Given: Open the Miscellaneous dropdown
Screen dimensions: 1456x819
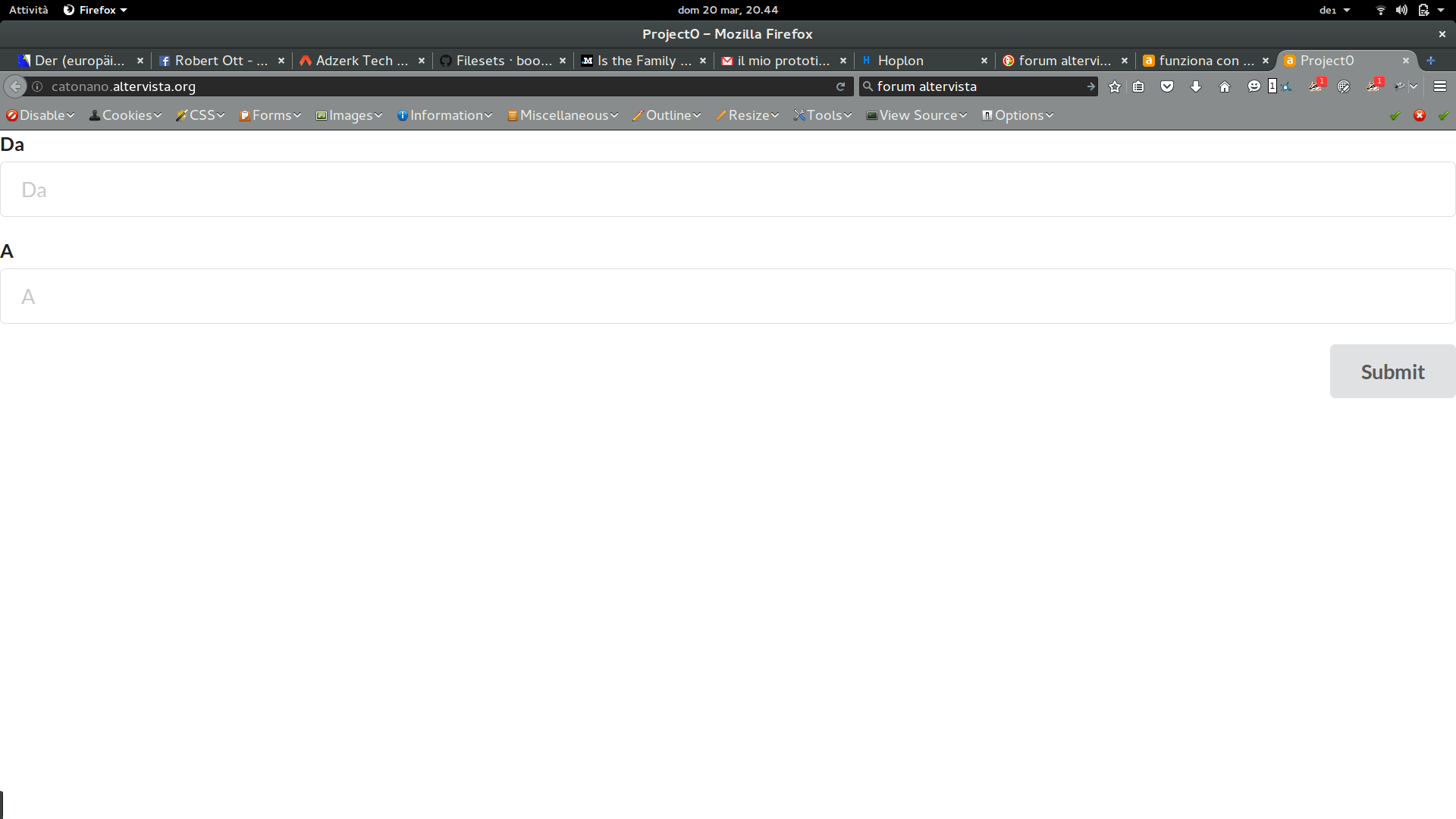Looking at the screenshot, I should 562,115.
